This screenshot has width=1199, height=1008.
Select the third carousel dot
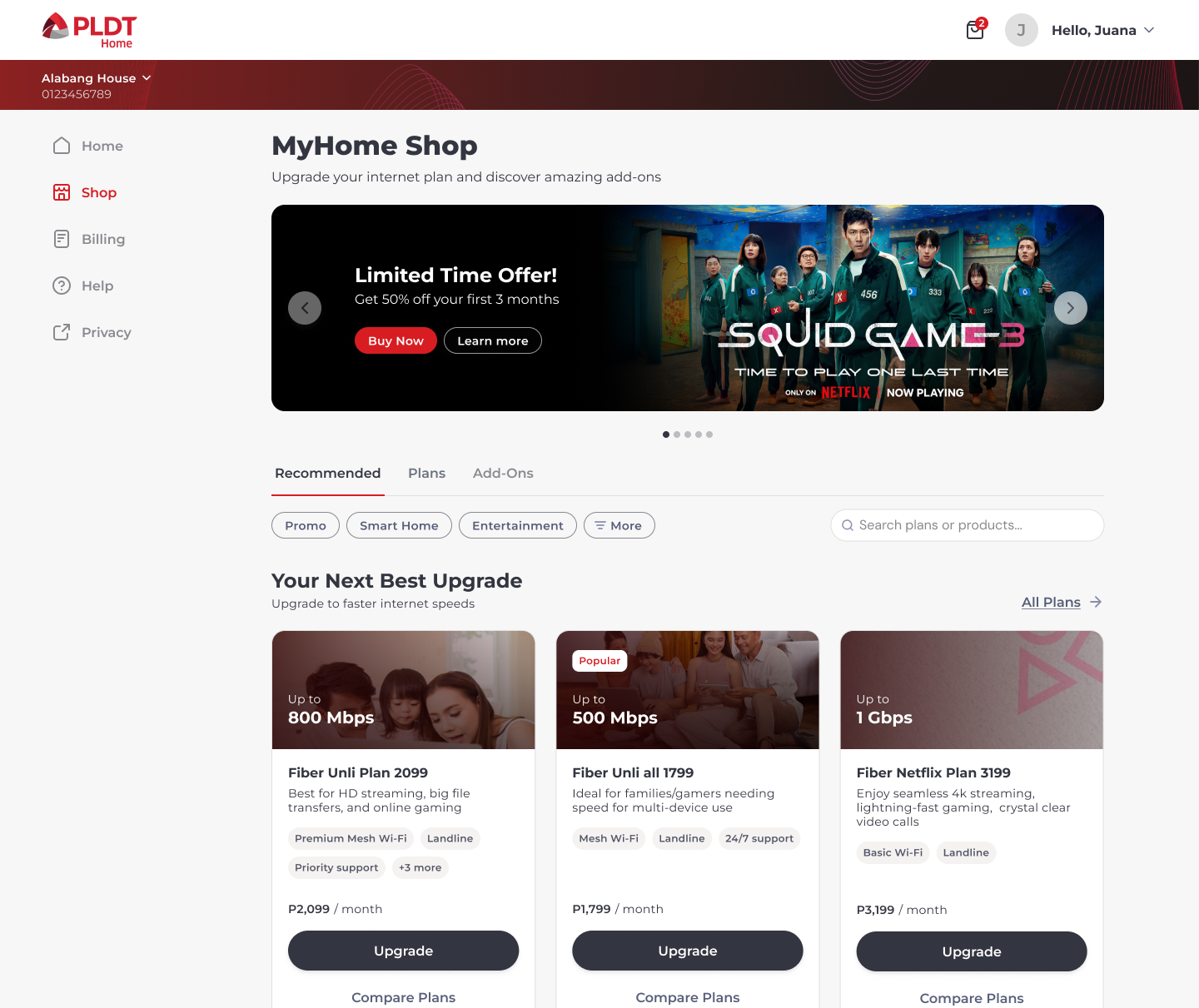688,434
